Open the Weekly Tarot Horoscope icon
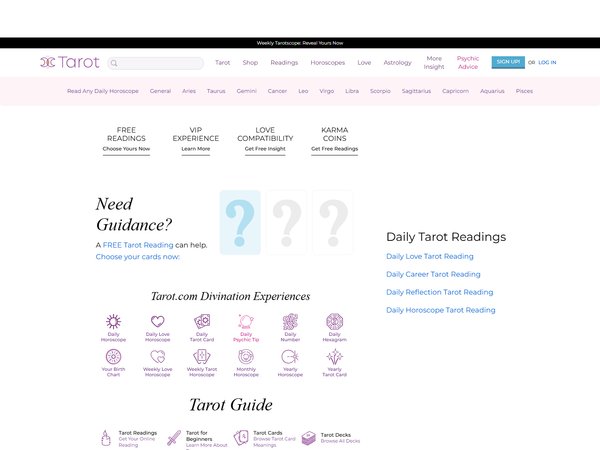Viewport: 600px width, 450px height. point(202,357)
